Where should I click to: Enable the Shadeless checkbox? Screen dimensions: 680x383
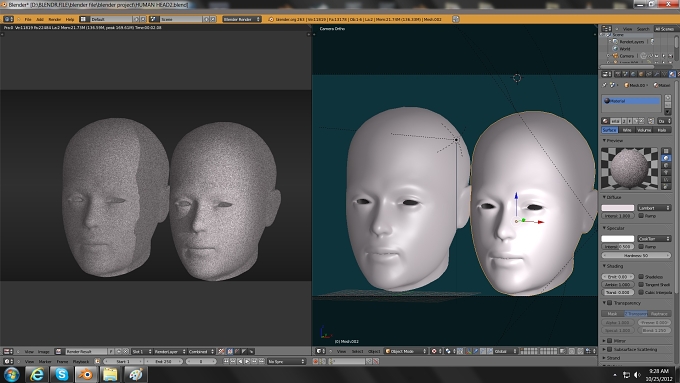tap(641, 277)
